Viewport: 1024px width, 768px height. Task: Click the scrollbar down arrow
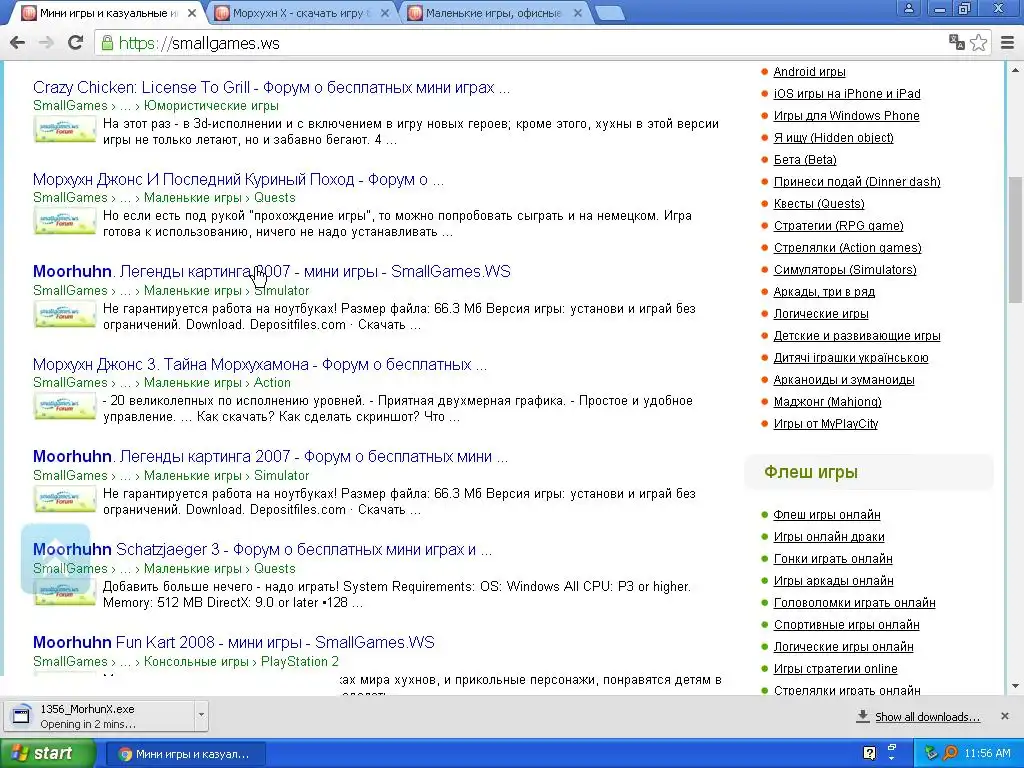click(x=1016, y=686)
